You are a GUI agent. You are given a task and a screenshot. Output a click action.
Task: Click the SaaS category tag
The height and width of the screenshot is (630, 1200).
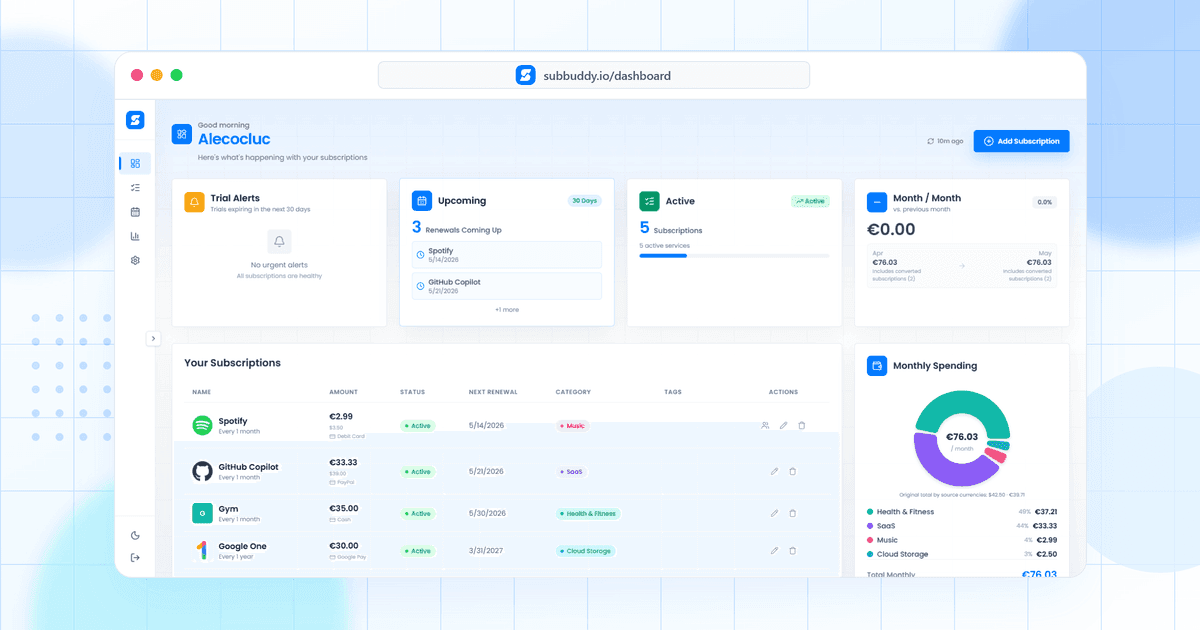point(571,472)
